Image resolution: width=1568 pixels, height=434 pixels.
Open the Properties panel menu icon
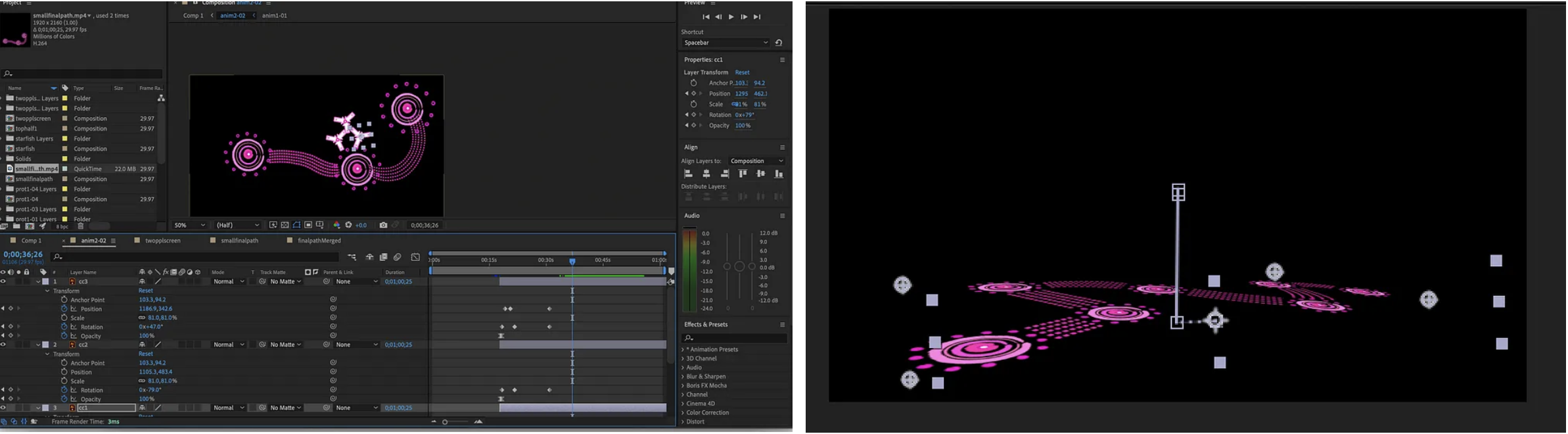[x=782, y=60]
